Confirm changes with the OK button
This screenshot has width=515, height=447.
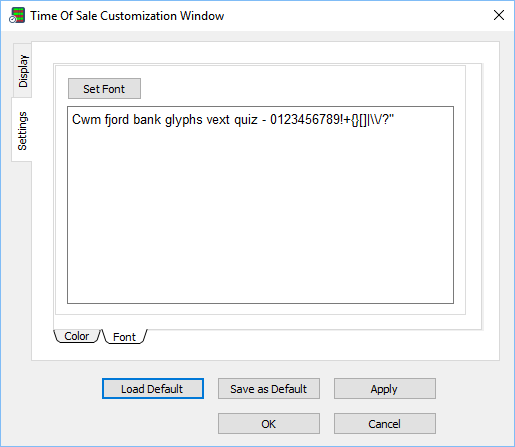coord(269,424)
